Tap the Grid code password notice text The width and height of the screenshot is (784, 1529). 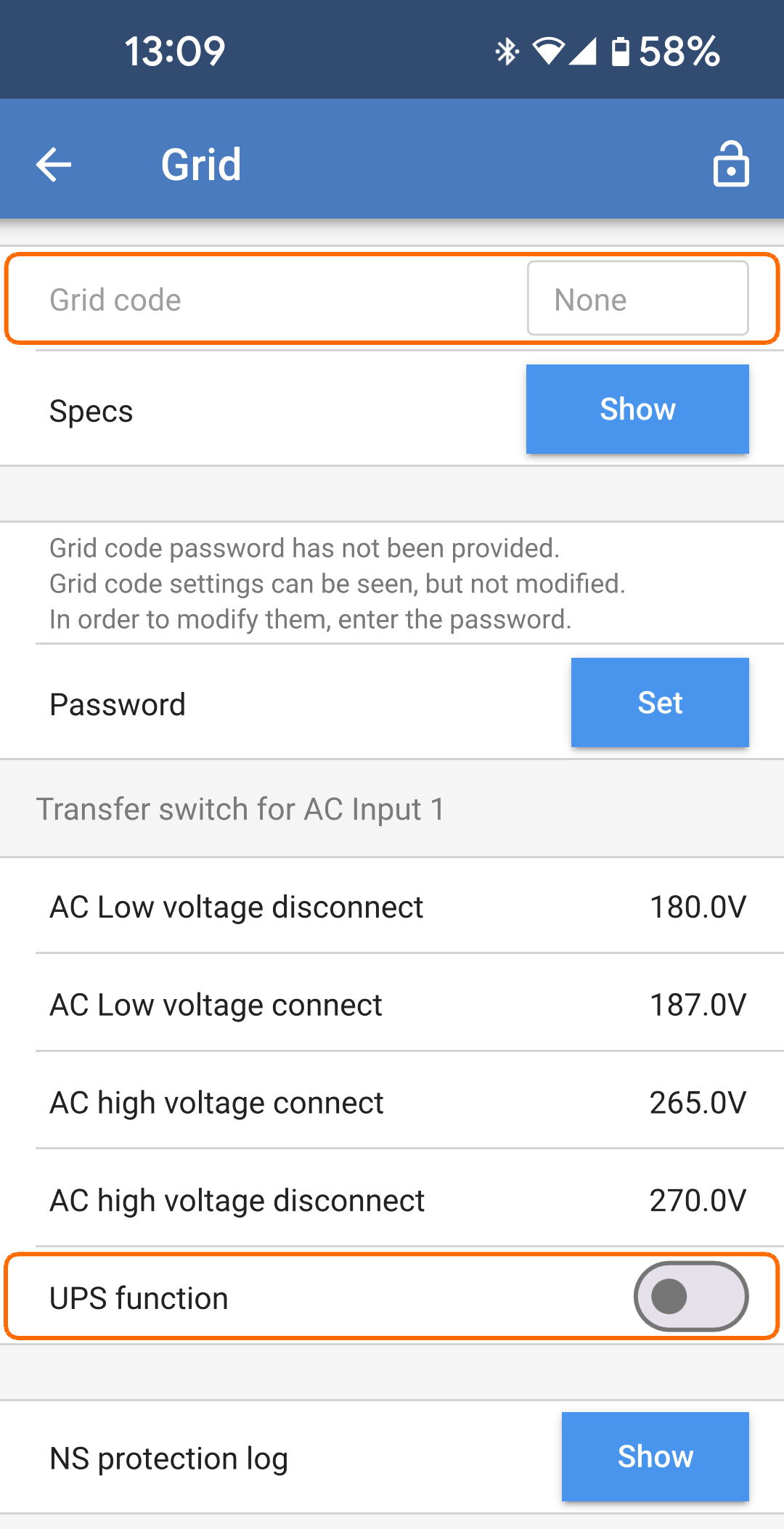click(338, 584)
